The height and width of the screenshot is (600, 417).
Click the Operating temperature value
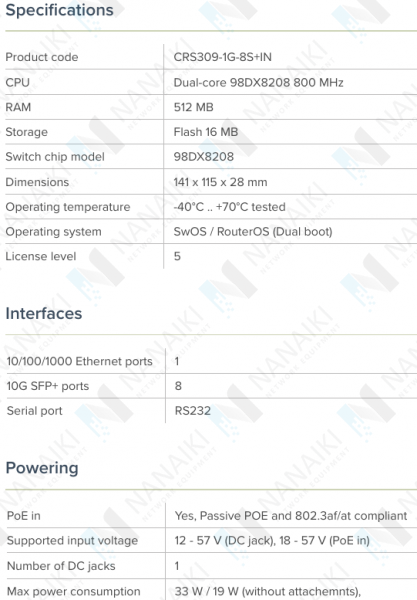coord(230,207)
